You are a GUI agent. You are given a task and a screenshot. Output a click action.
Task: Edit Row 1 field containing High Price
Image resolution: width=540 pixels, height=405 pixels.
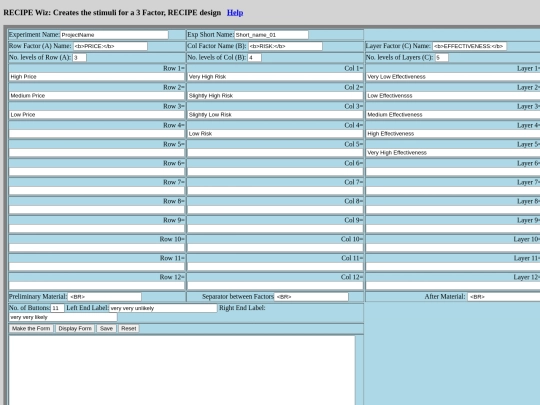pos(97,77)
